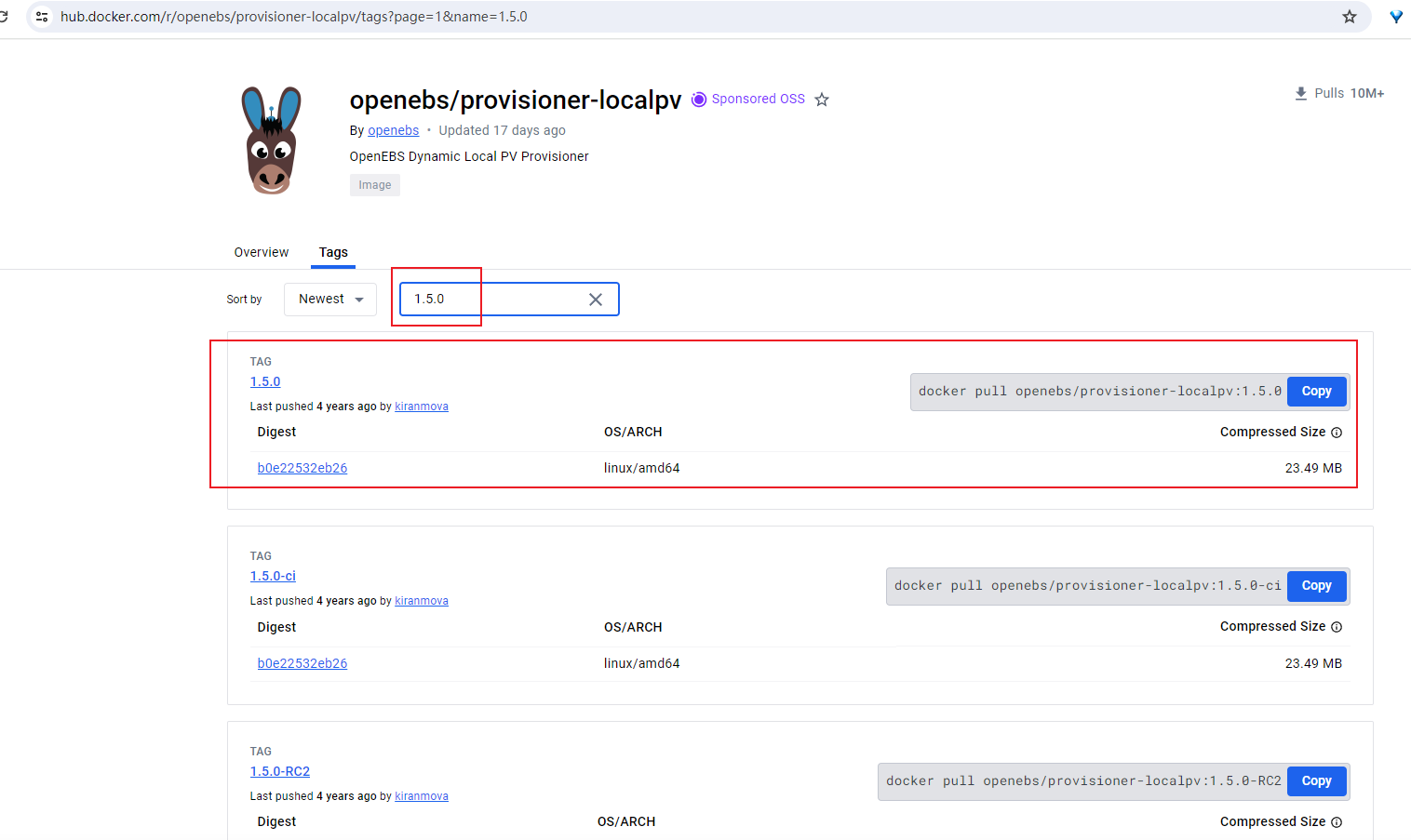Click 23.49 MB size in 1.5.0-ci row
Screen dimensions: 1411x840
point(1313,663)
